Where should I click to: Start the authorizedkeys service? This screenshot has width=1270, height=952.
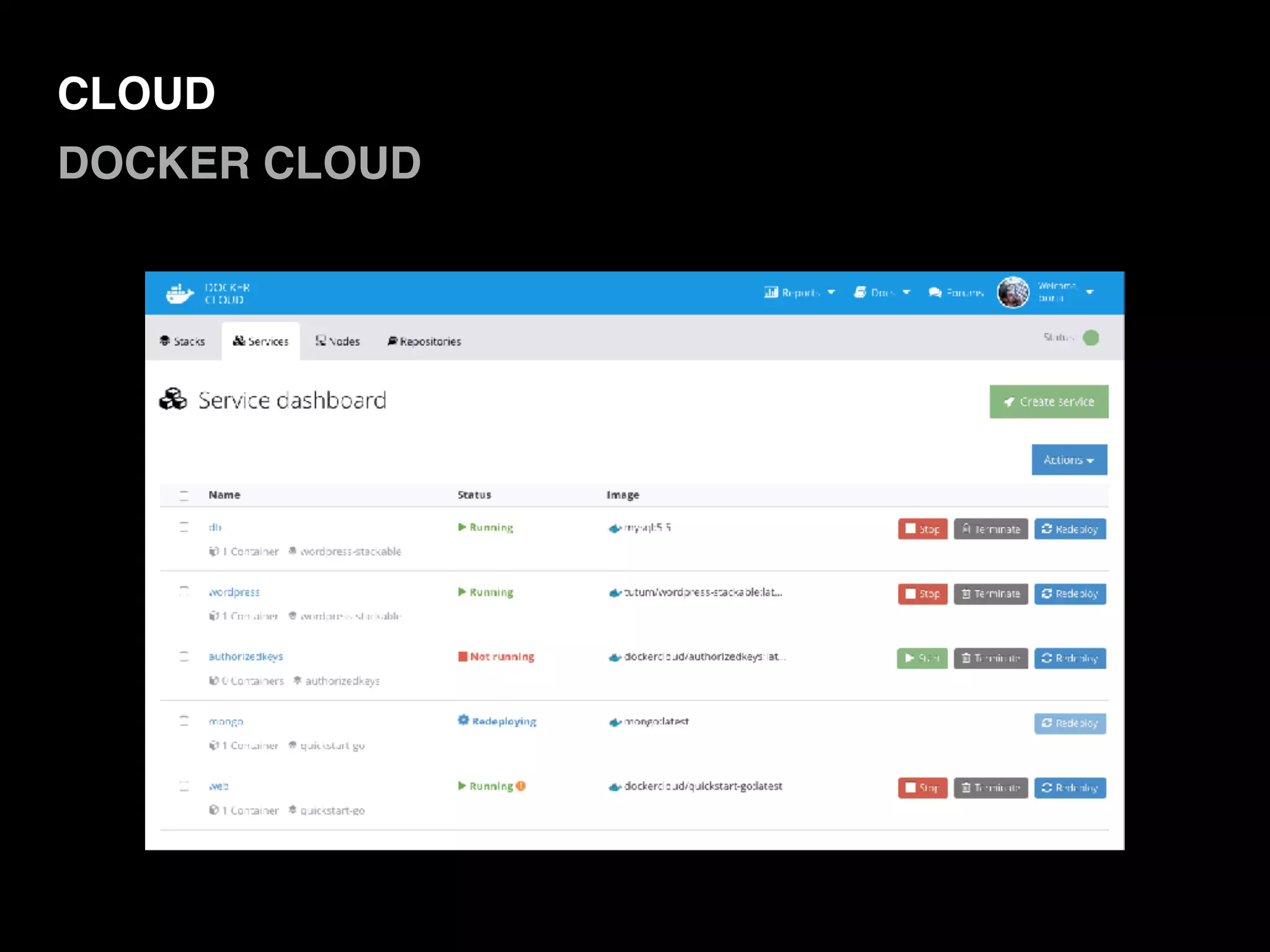click(x=922, y=658)
